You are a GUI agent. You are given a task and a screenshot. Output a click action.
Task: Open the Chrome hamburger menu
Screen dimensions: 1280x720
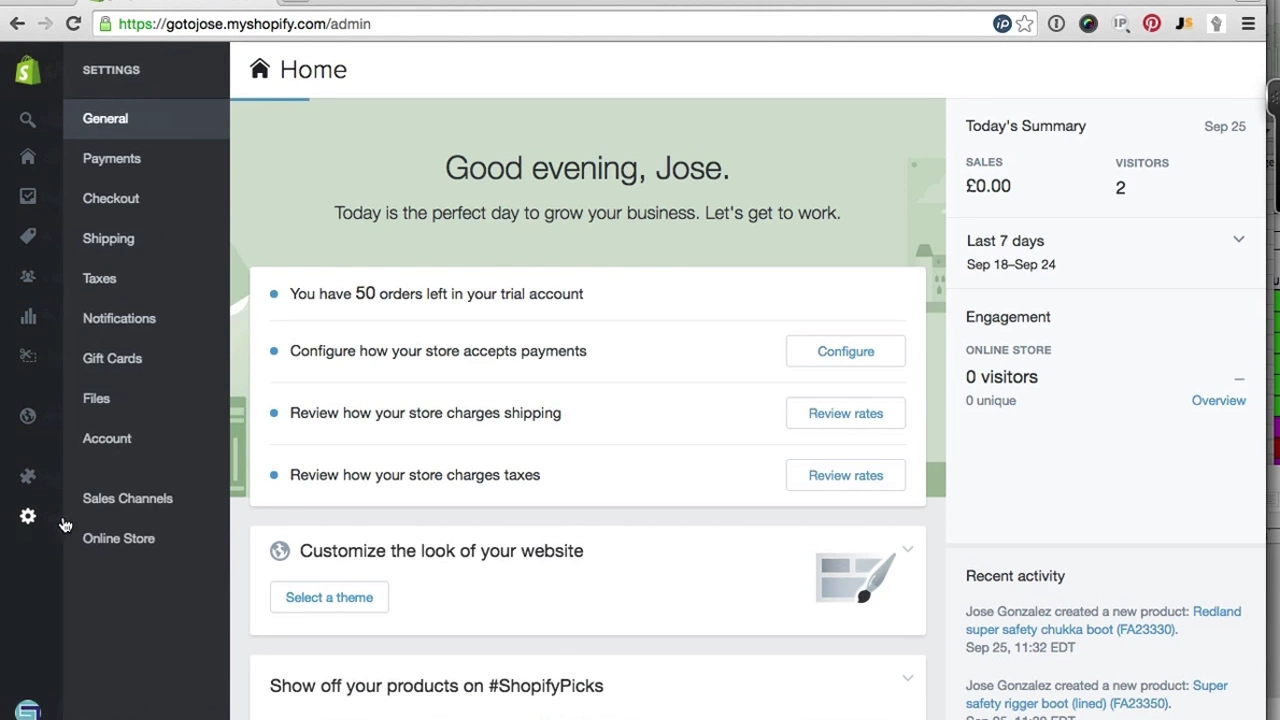pyautogui.click(x=1248, y=24)
